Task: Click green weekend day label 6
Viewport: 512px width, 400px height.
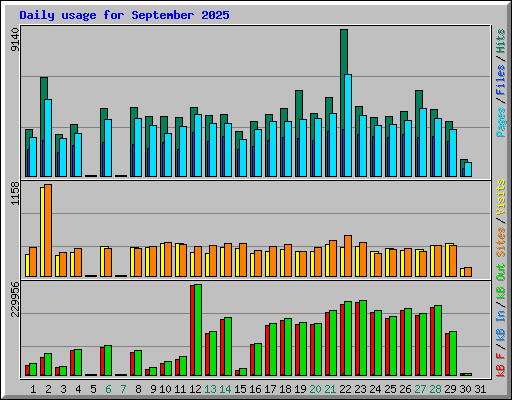Action: (x=108, y=389)
